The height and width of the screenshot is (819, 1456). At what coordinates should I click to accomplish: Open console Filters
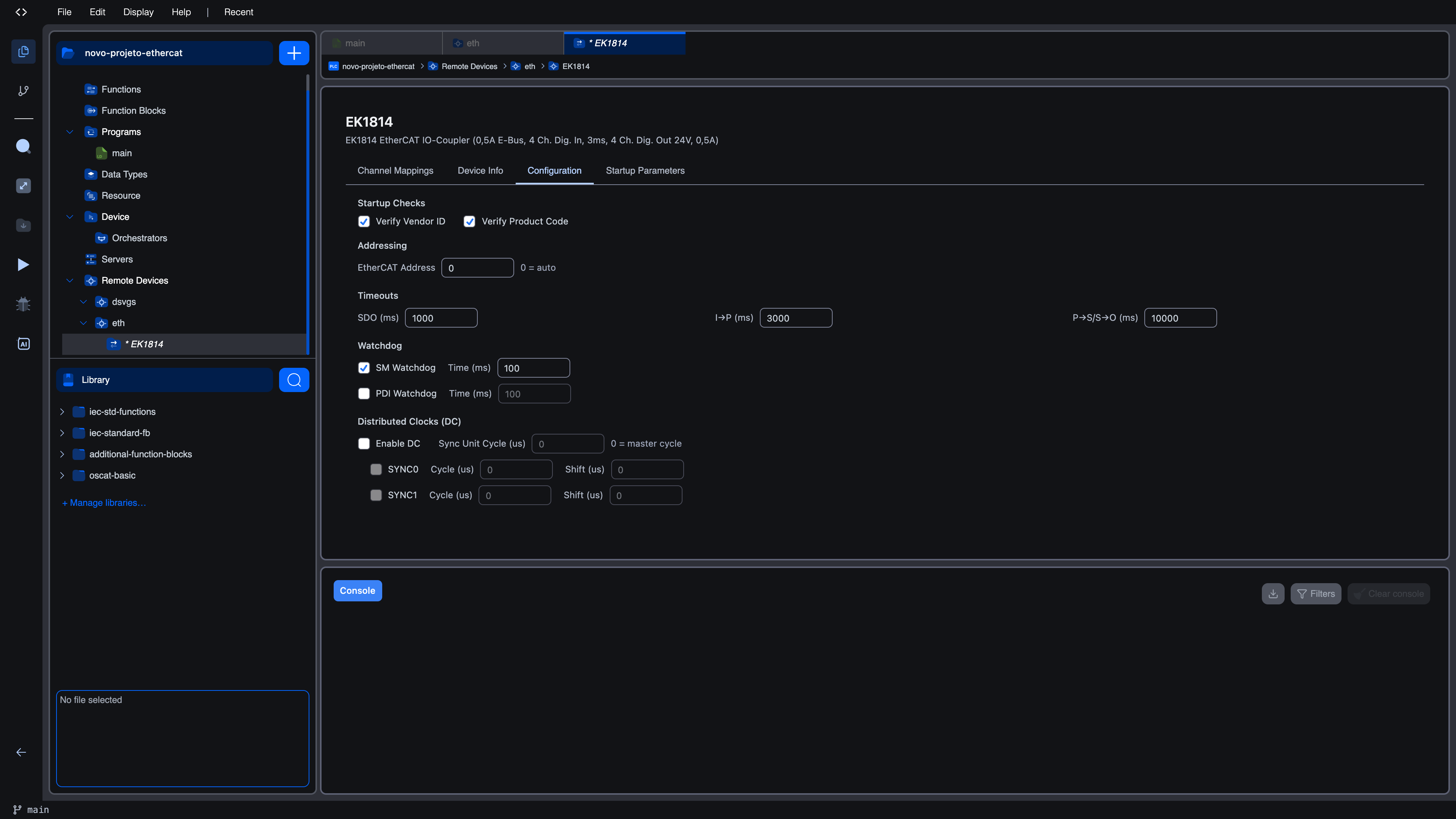(x=1316, y=593)
